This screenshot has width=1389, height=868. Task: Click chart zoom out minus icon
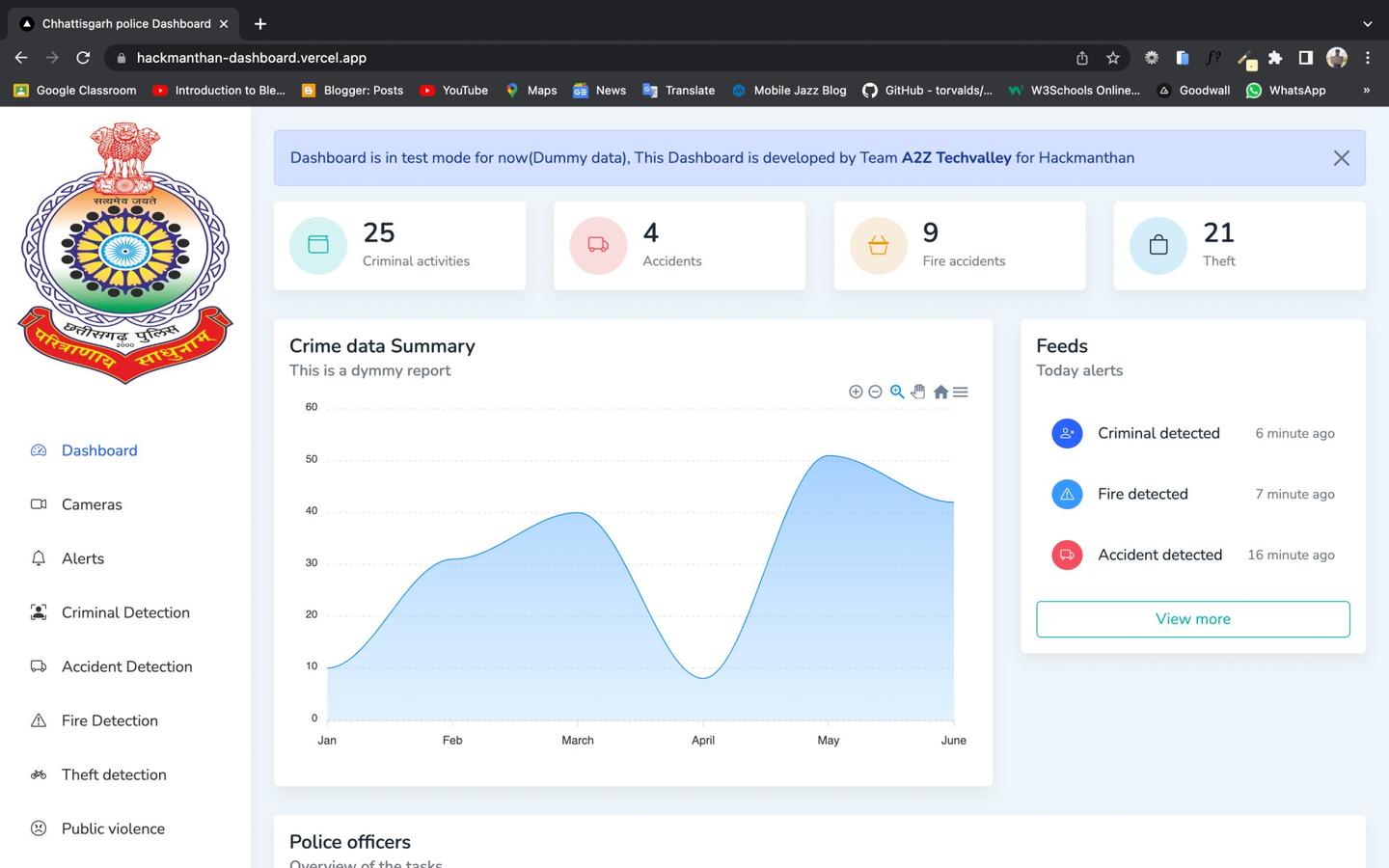point(875,392)
